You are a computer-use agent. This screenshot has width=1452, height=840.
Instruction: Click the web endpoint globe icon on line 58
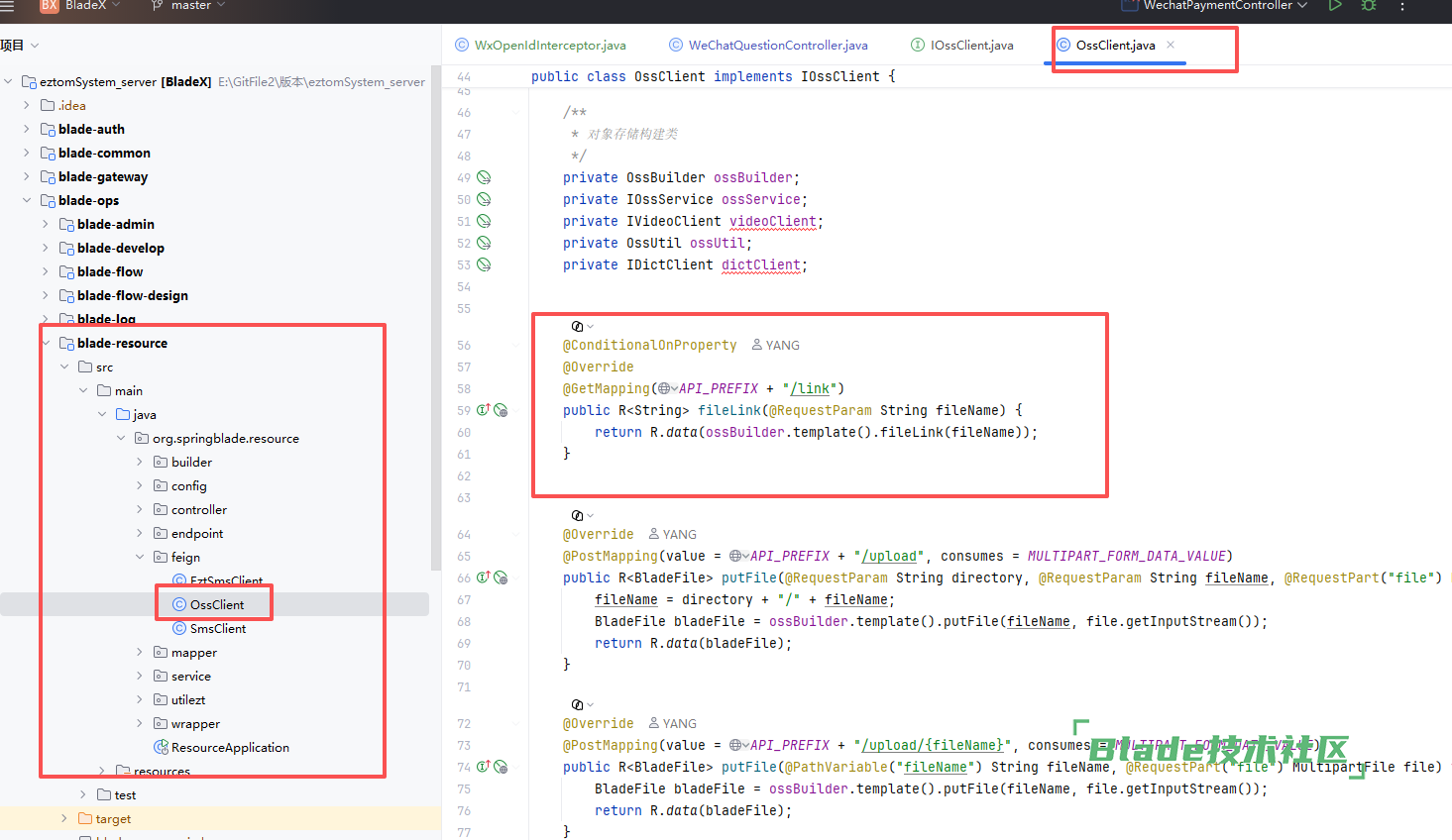[667, 388]
